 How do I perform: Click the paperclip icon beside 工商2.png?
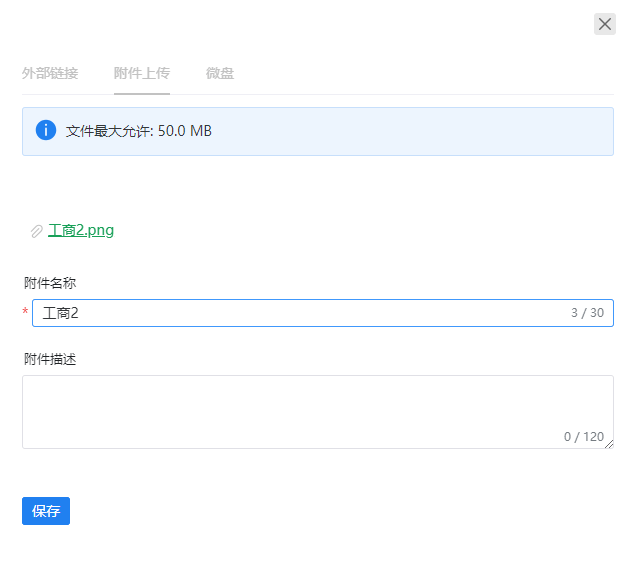(x=36, y=231)
